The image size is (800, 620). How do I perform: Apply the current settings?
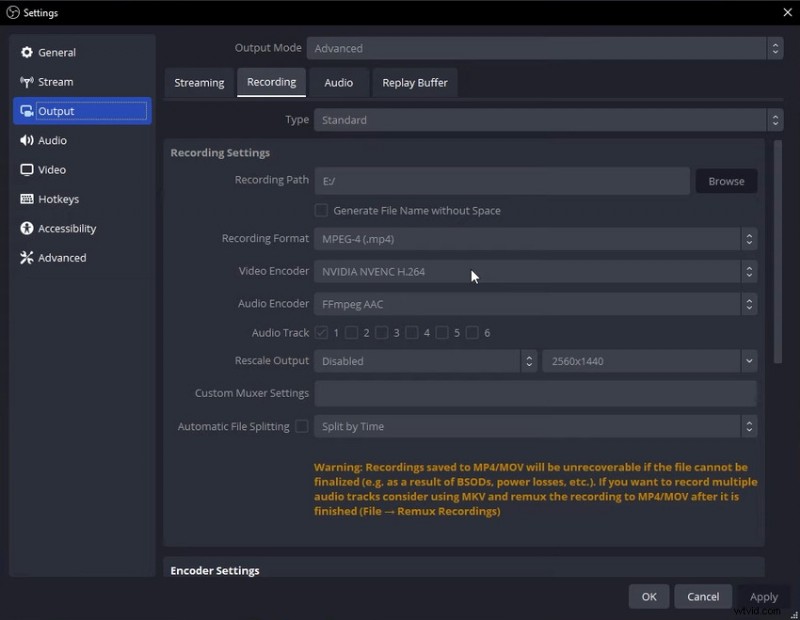(x=763, y=596)
